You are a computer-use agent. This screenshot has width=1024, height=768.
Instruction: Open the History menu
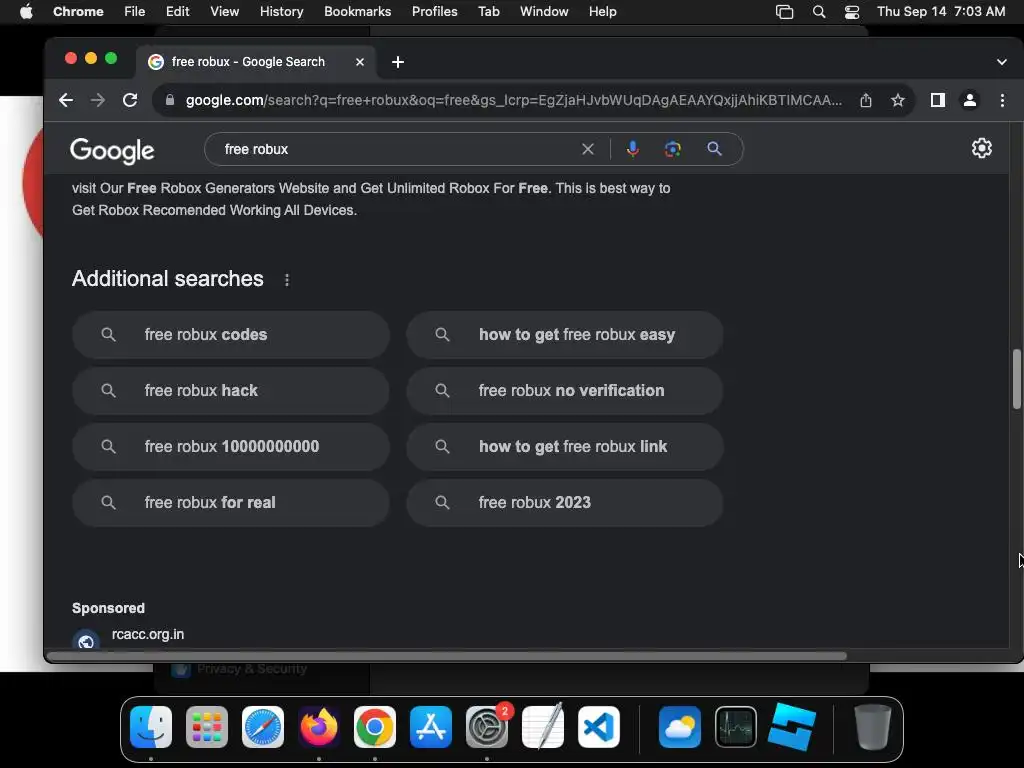click(281, 12)
